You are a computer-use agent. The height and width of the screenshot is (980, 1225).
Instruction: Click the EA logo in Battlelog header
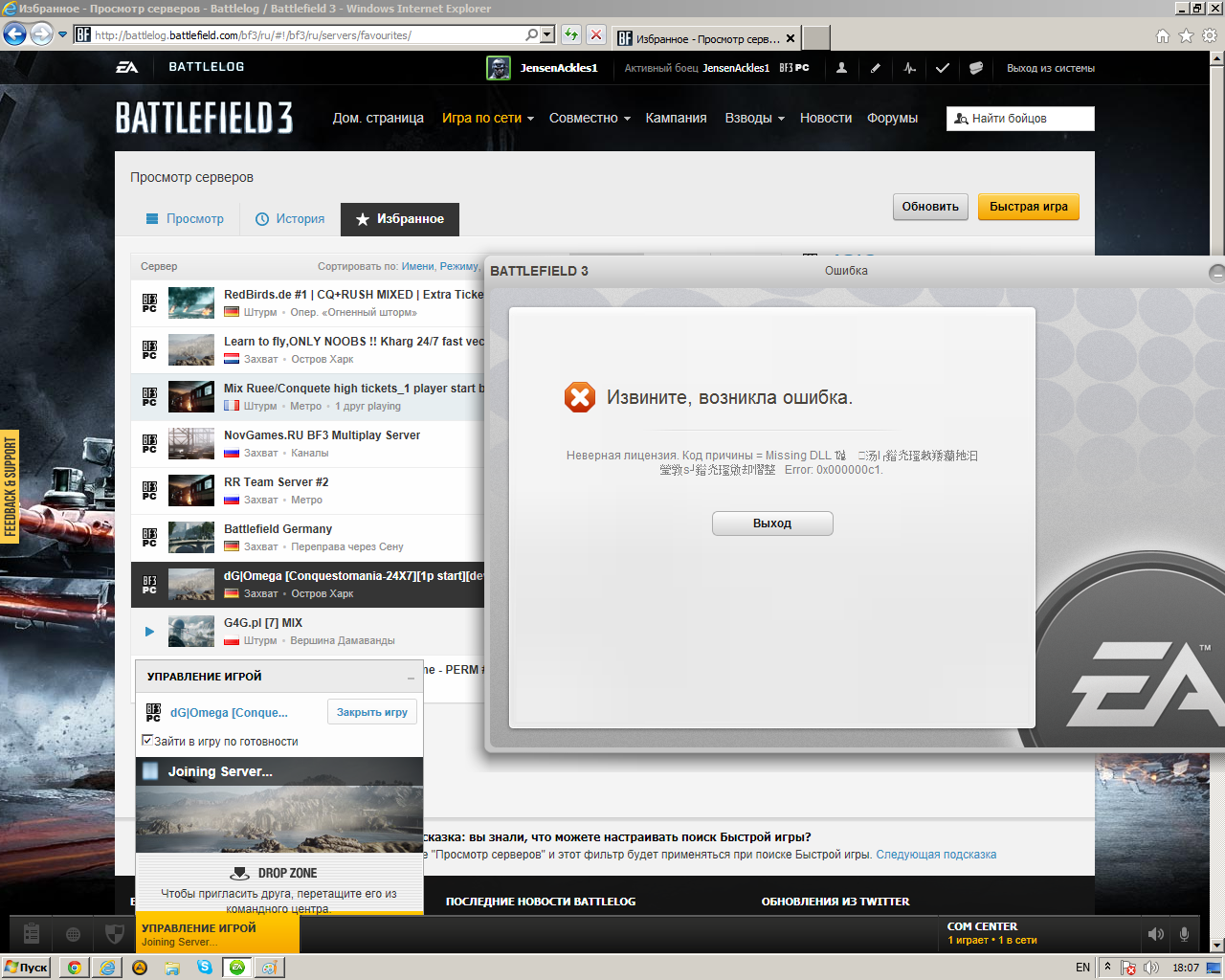tap(127, 67)
